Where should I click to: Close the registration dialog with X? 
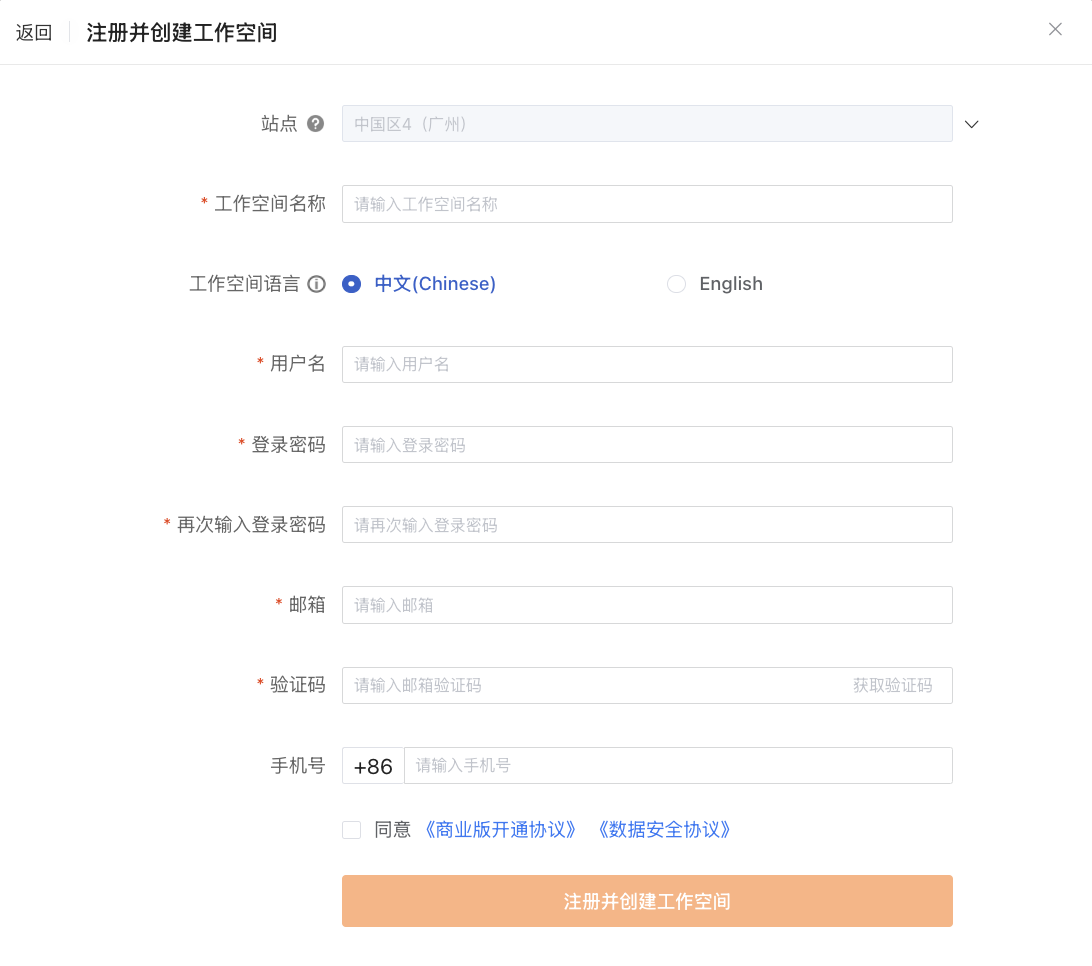point(1055,29)
